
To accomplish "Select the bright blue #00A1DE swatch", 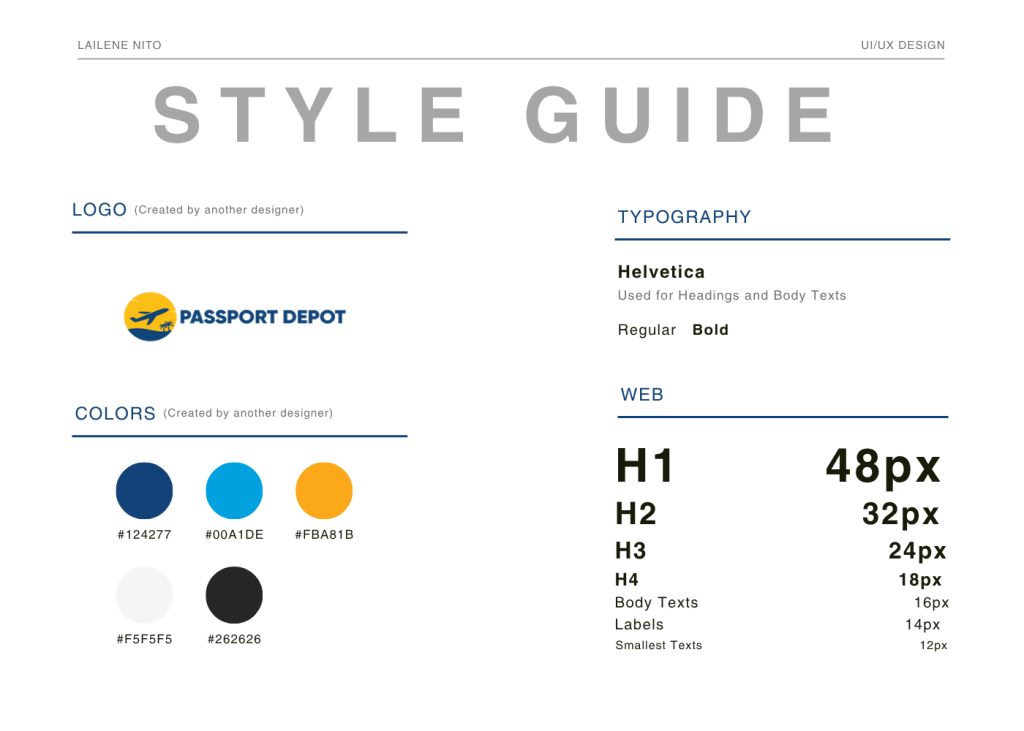I will 234,491.
